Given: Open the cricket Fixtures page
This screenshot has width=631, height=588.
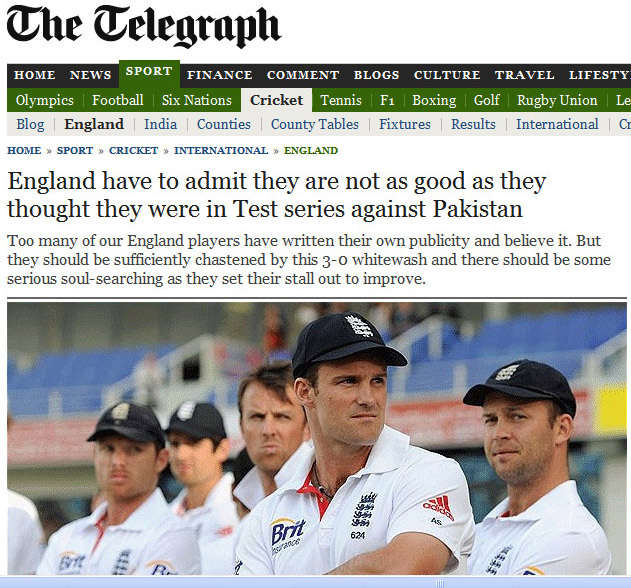Looking at the screenshot, I should 405,124.
